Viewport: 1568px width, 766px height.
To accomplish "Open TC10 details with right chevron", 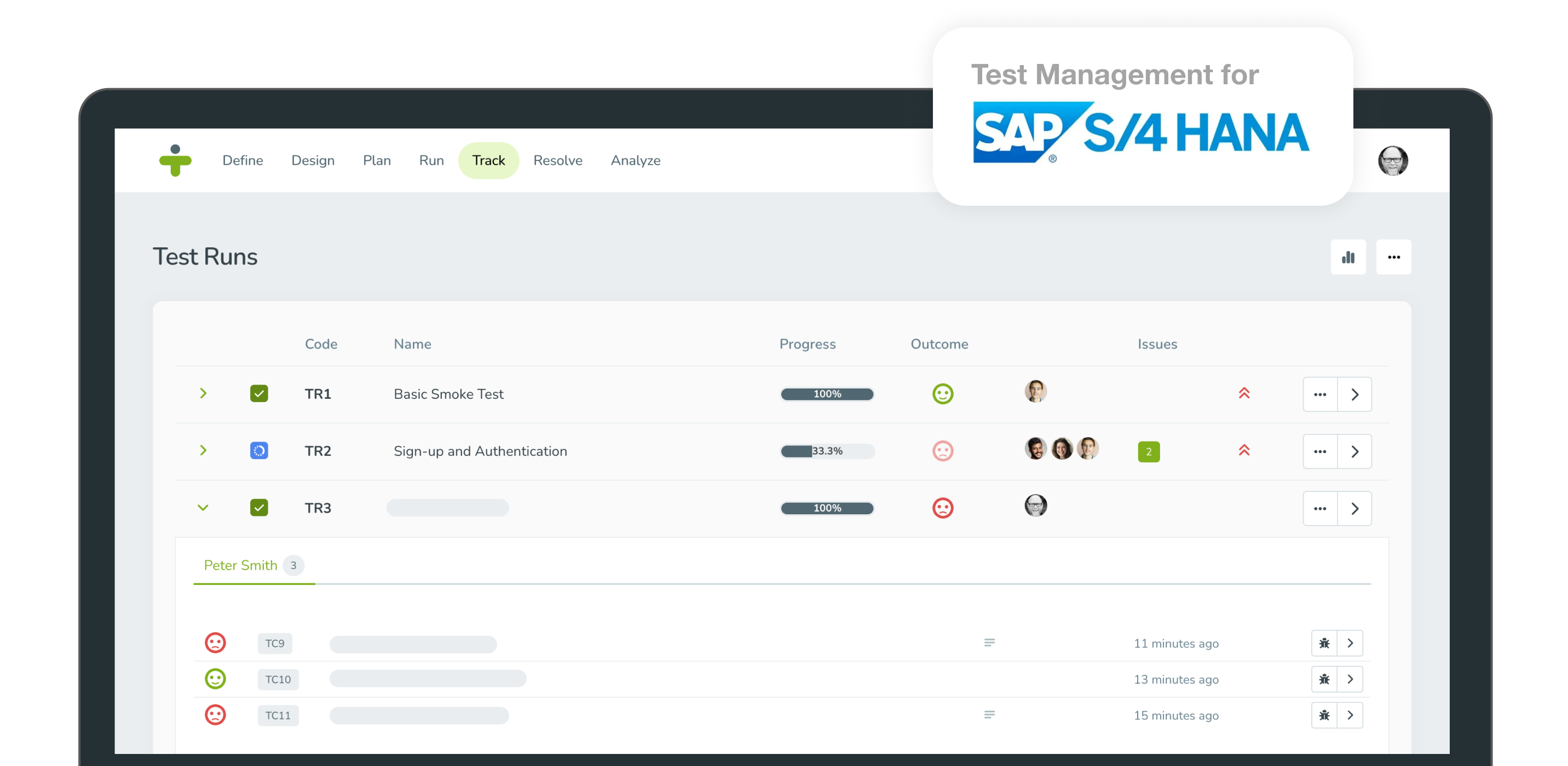I will 1350,680.
